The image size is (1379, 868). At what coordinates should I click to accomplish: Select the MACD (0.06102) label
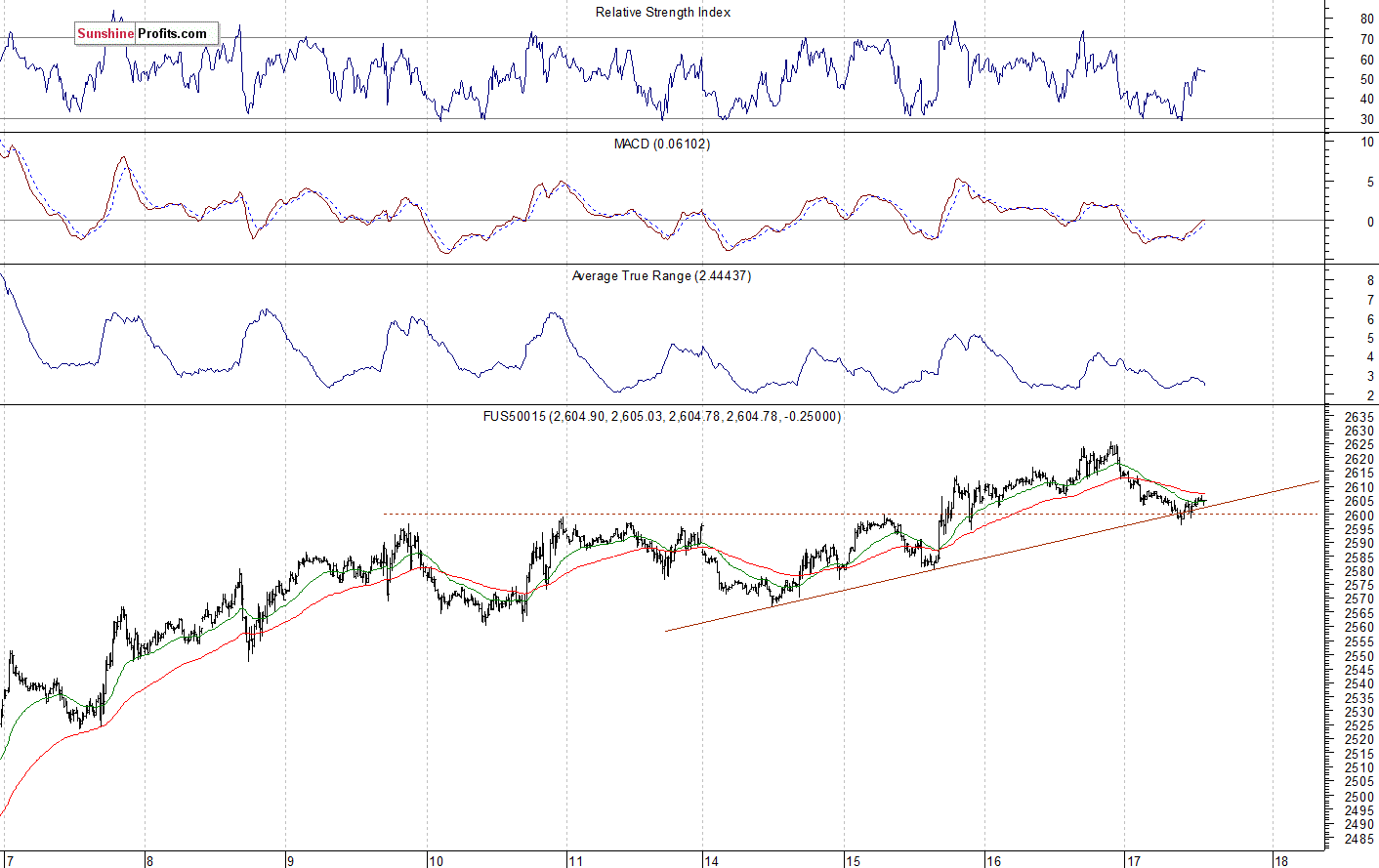click(x=662, y=144)
